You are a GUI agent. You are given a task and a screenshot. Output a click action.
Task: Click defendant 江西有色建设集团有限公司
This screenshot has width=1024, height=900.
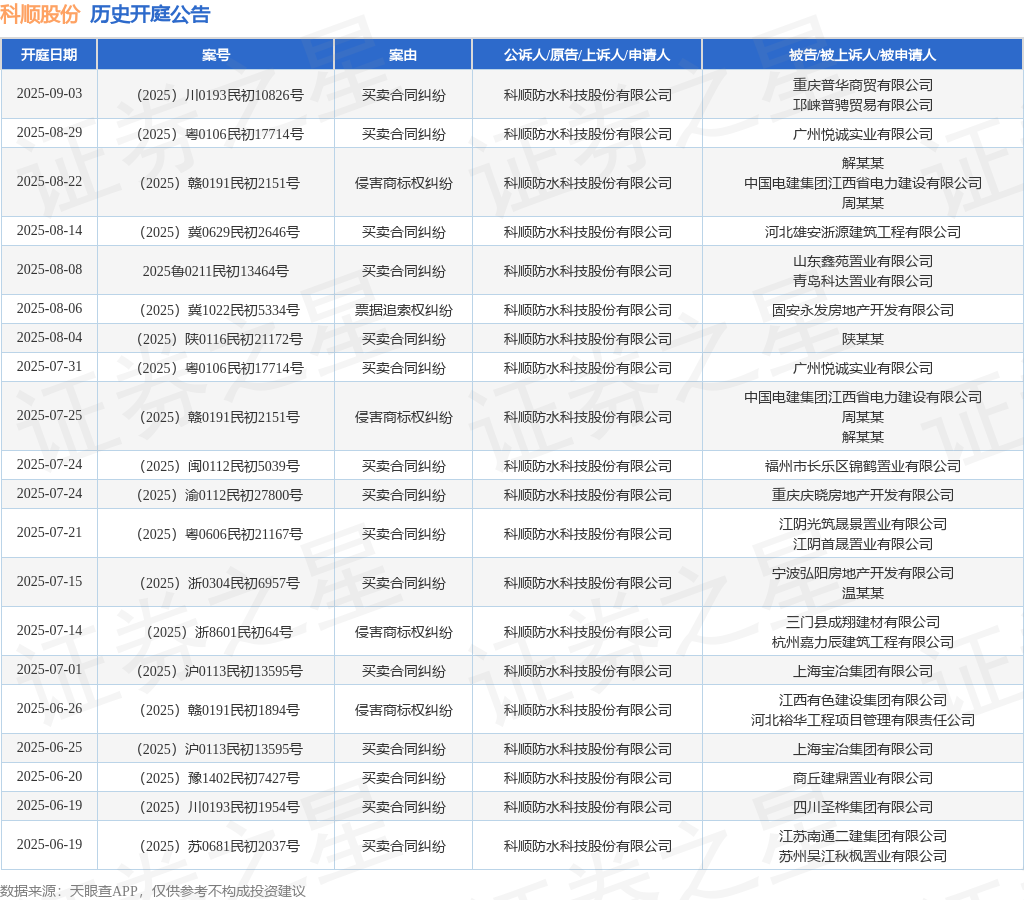[x=863, y=700]
